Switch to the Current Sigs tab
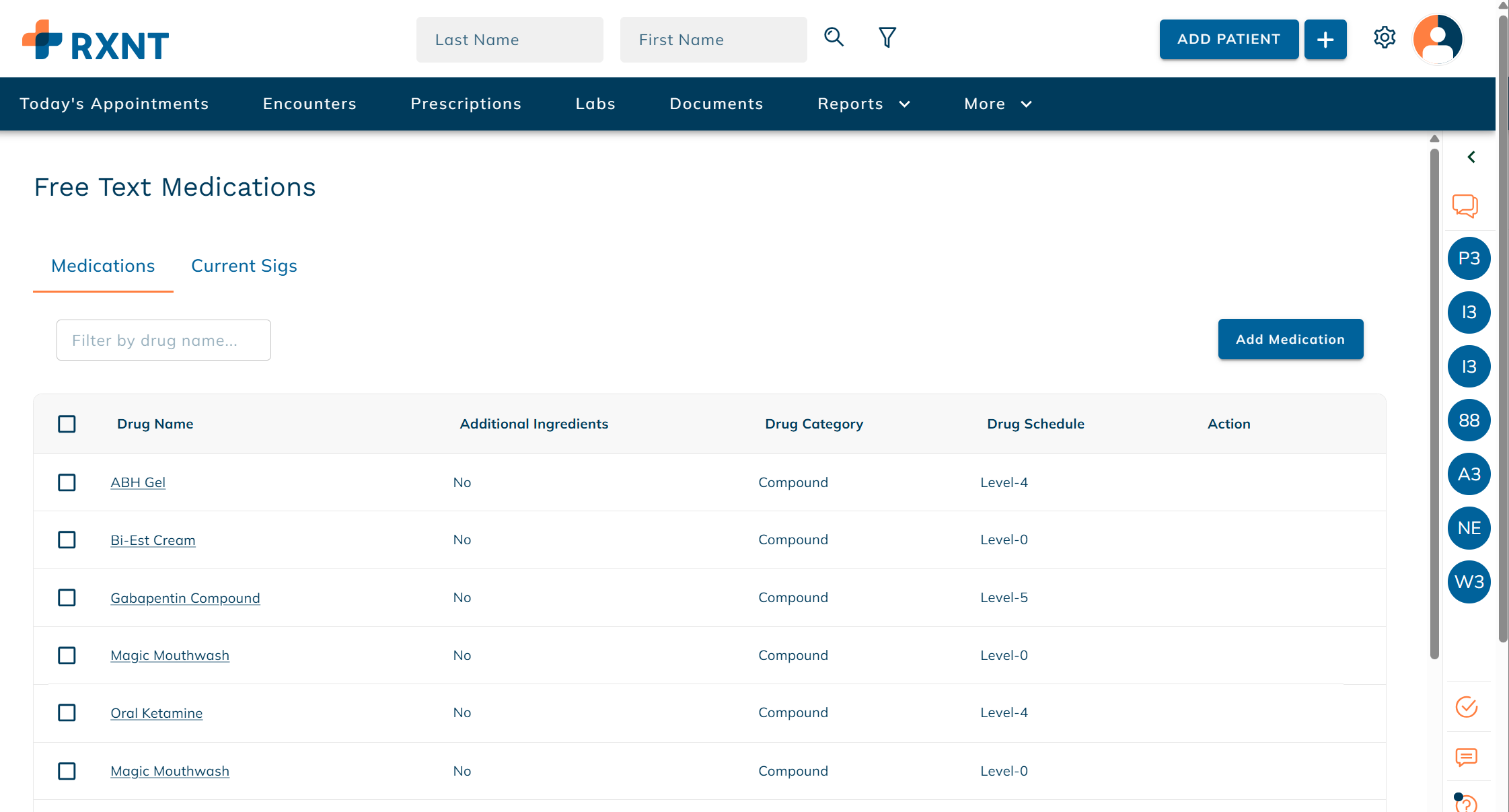The height and width of the screenshot is (812, 1509). [x=244, y=266]
